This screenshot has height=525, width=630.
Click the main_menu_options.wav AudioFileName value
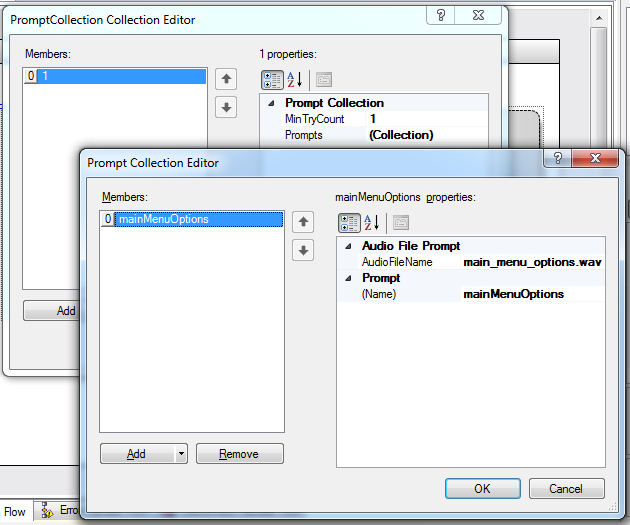click(532, 262)
